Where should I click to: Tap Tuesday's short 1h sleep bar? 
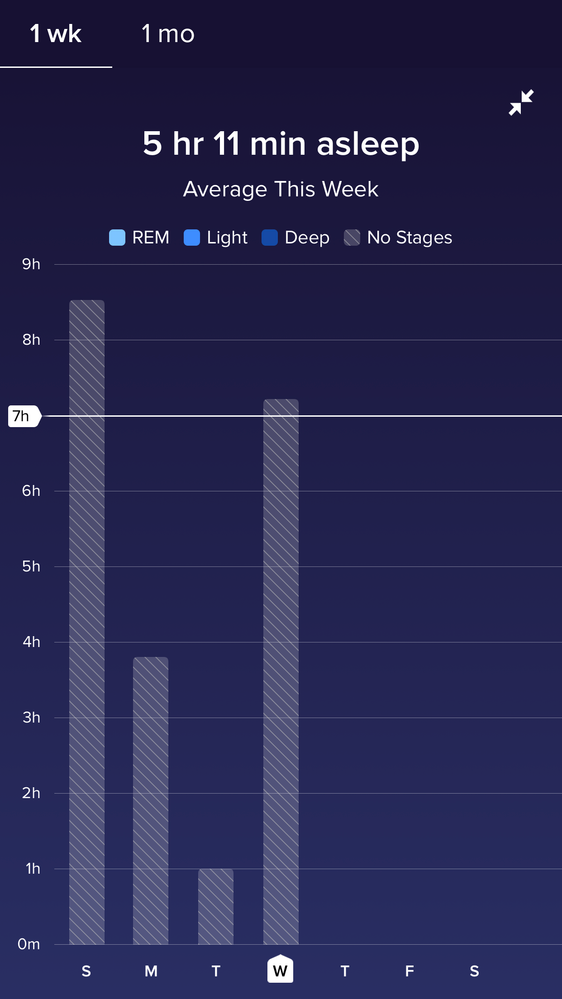pos(215,906)
